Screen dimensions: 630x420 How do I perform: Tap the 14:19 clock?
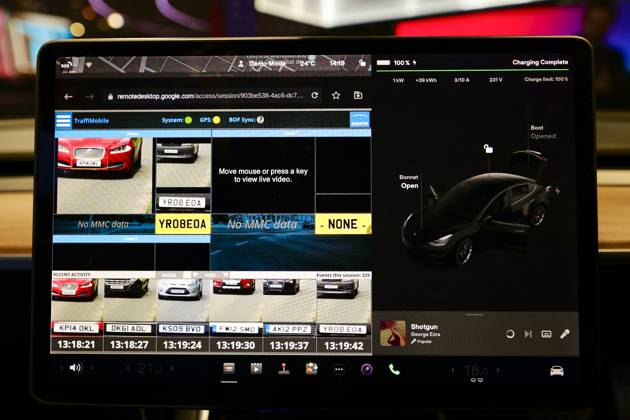click(x=337, y=63)
